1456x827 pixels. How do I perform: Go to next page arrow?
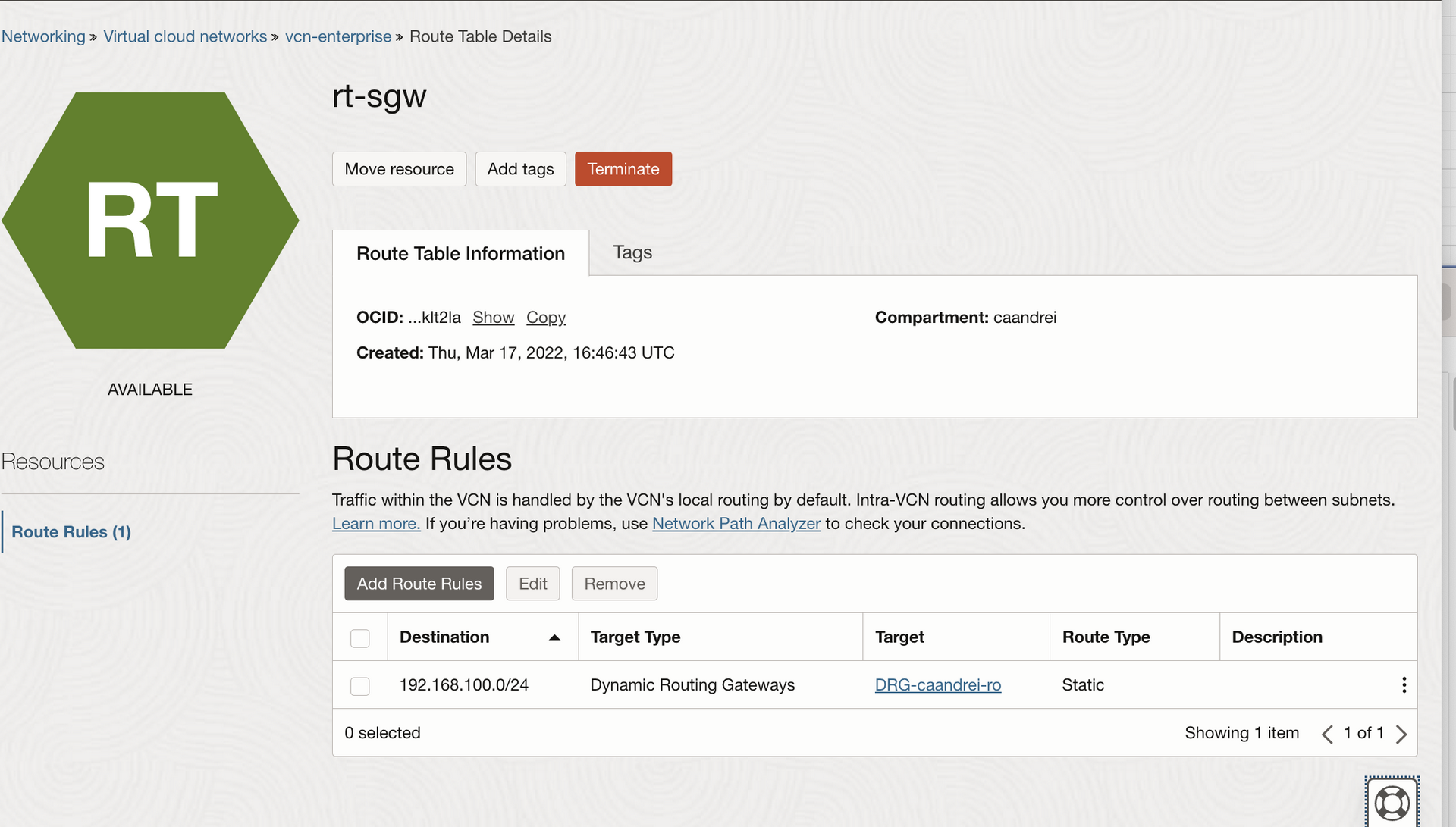[x=1401, y=734]
